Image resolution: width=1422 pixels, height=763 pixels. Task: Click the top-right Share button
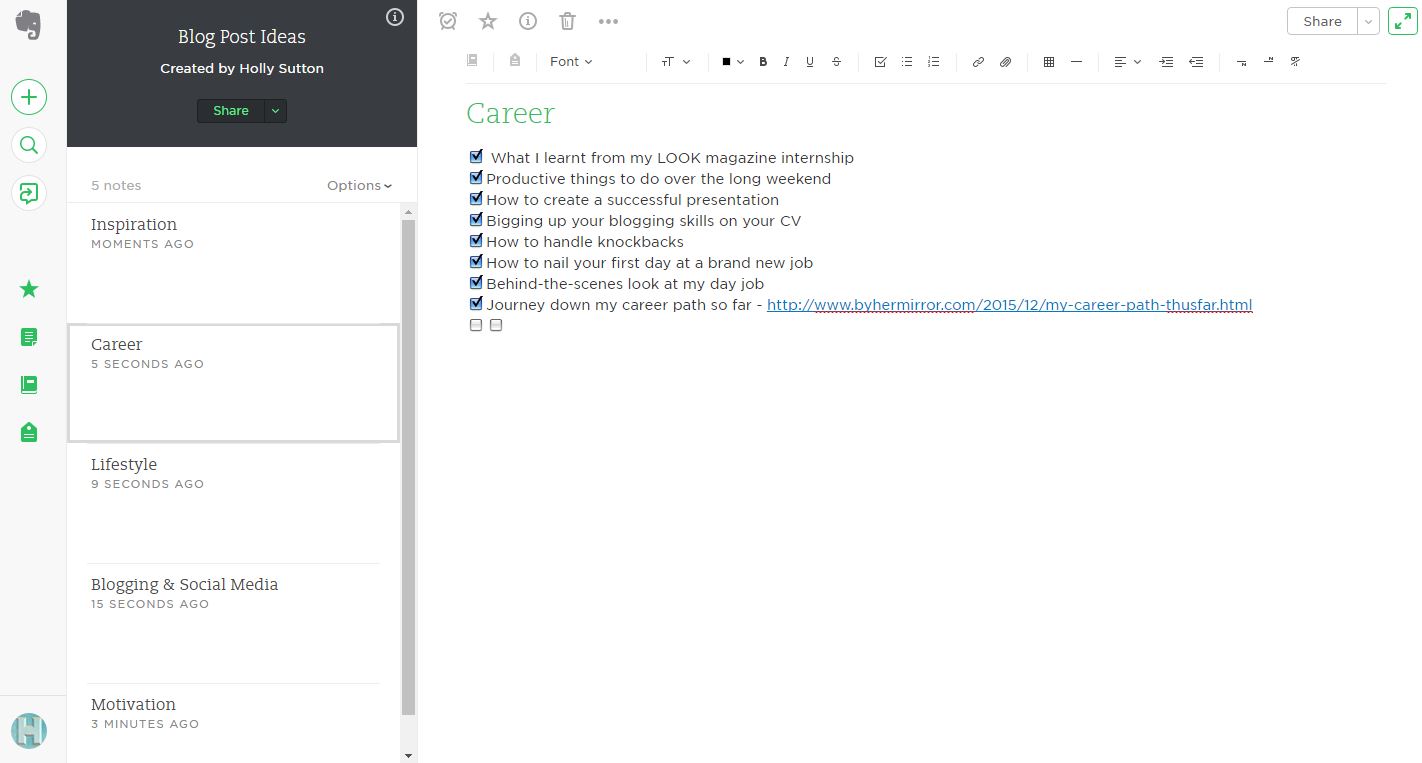(1322, 21)
